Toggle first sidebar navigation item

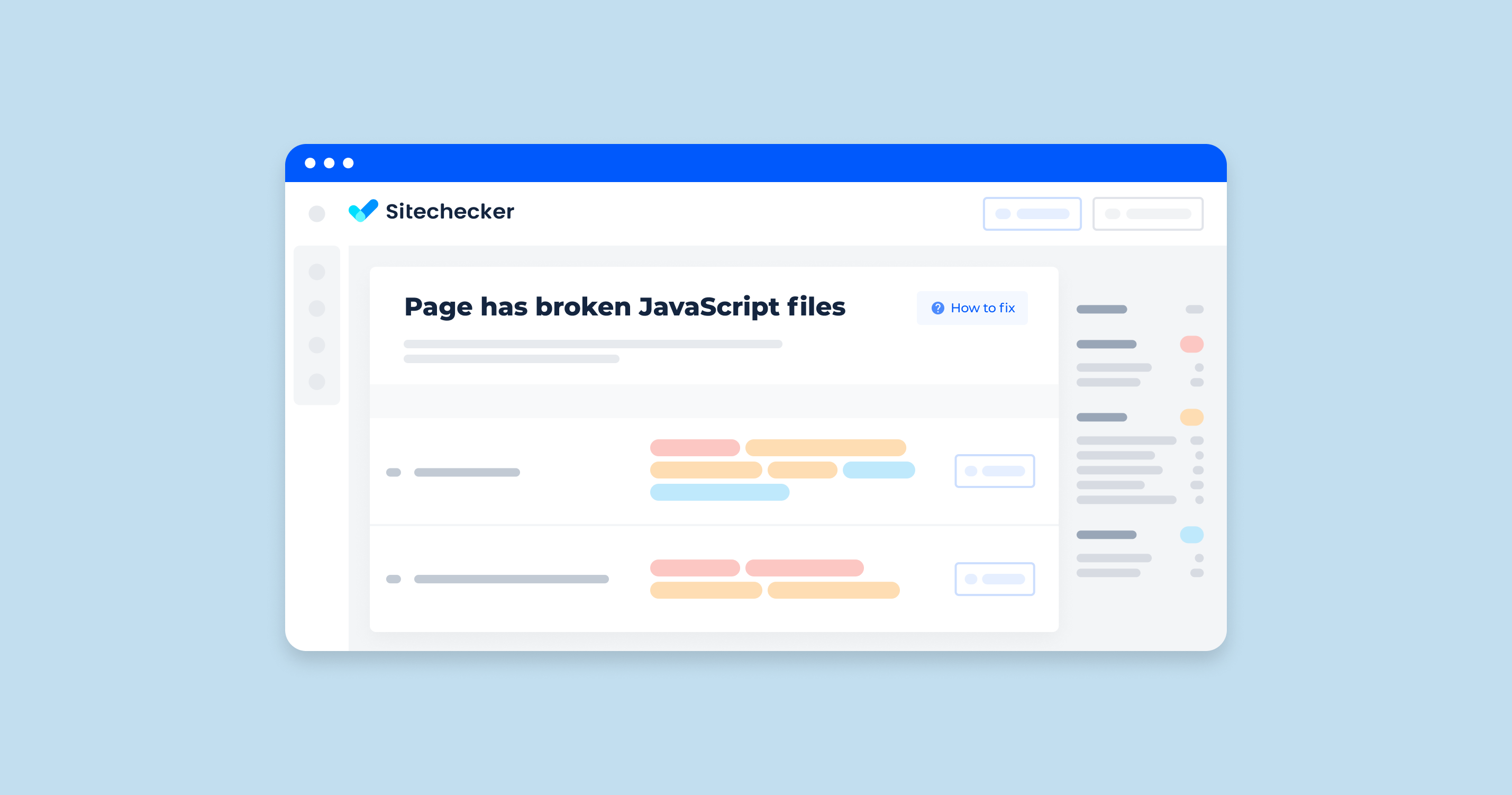320,276
